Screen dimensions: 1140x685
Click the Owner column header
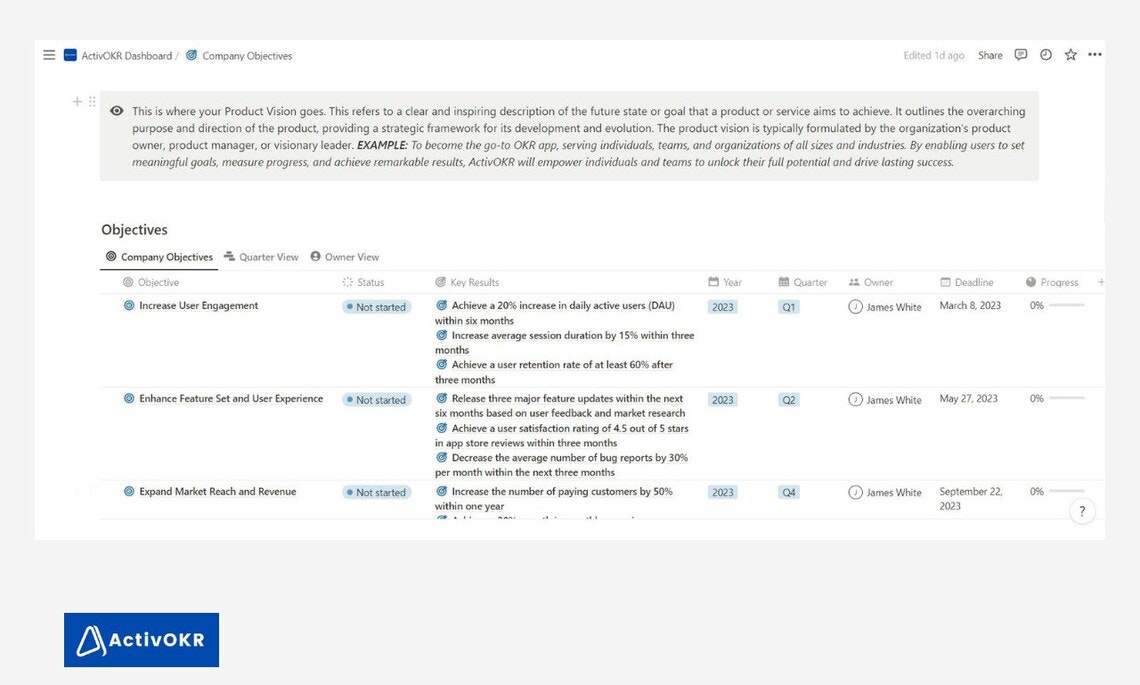click(870, 282)
